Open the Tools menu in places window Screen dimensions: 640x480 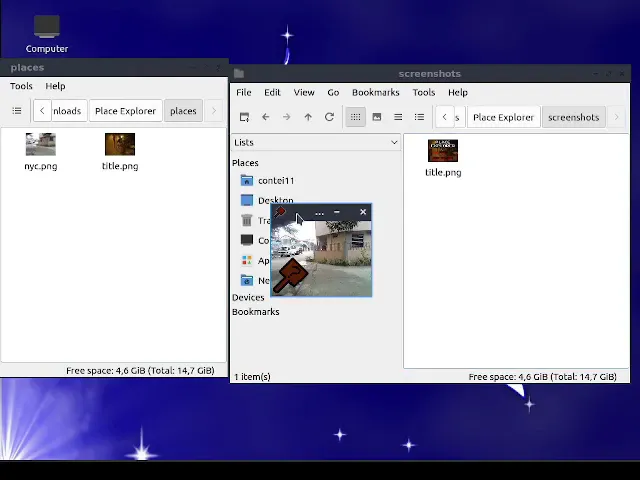click(21, 86)
